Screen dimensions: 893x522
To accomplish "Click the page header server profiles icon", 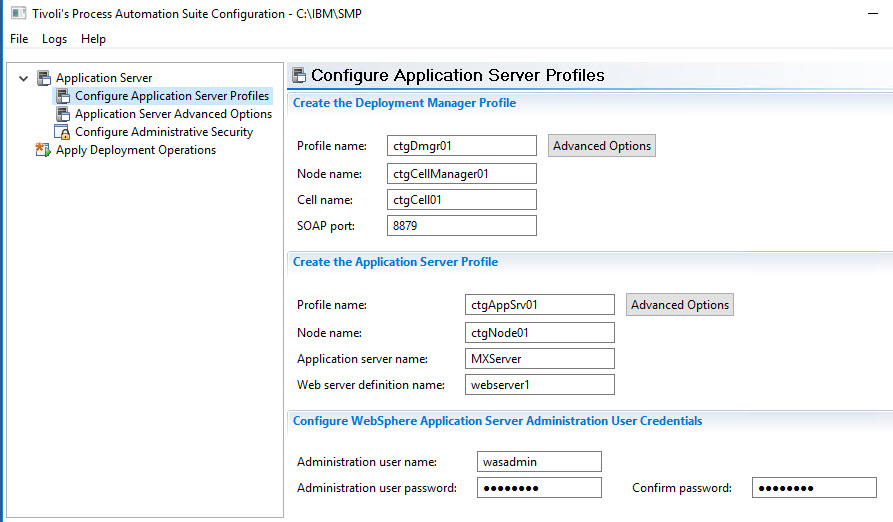I will [299, 75].
